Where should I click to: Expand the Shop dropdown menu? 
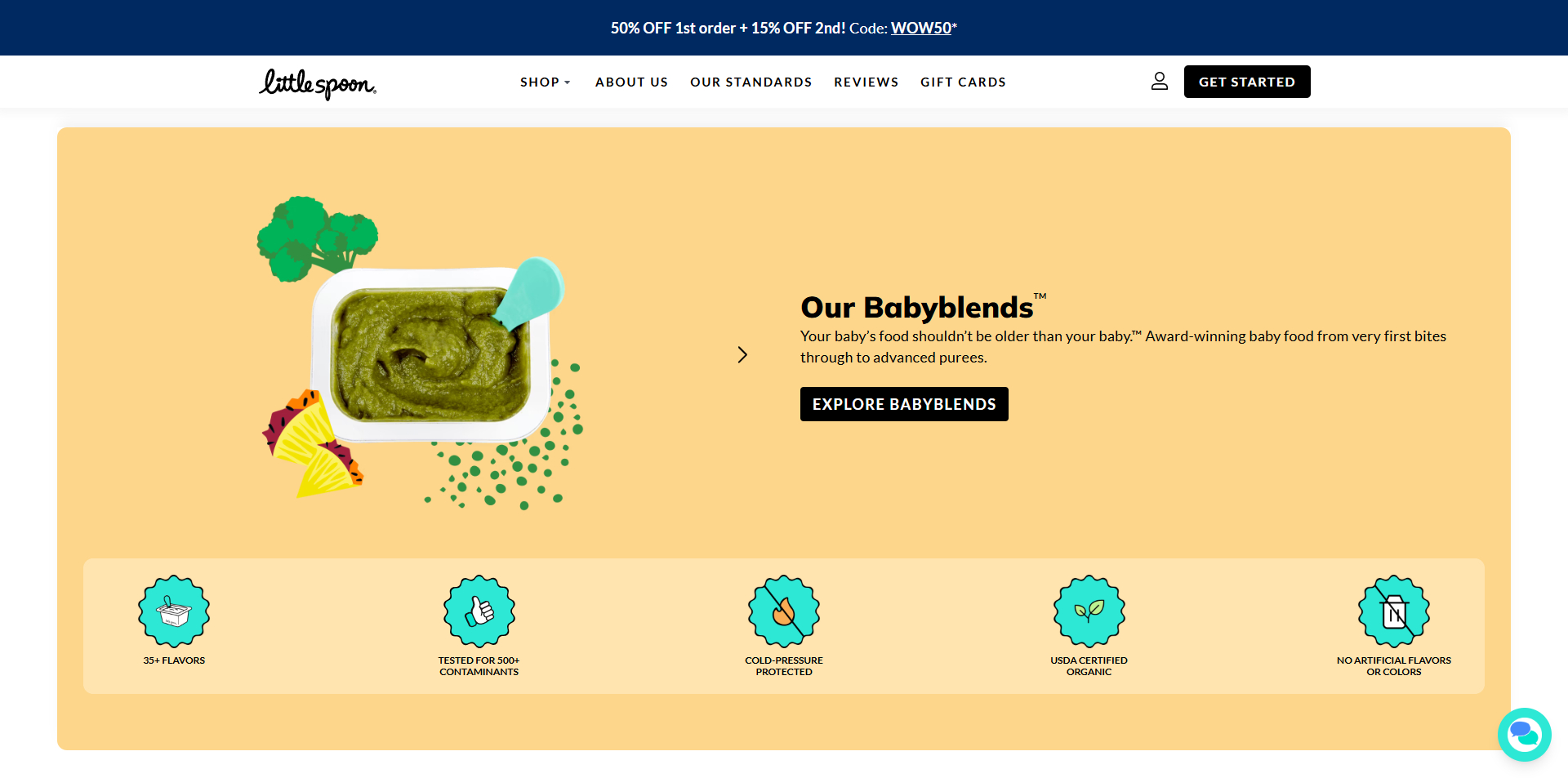545,82
